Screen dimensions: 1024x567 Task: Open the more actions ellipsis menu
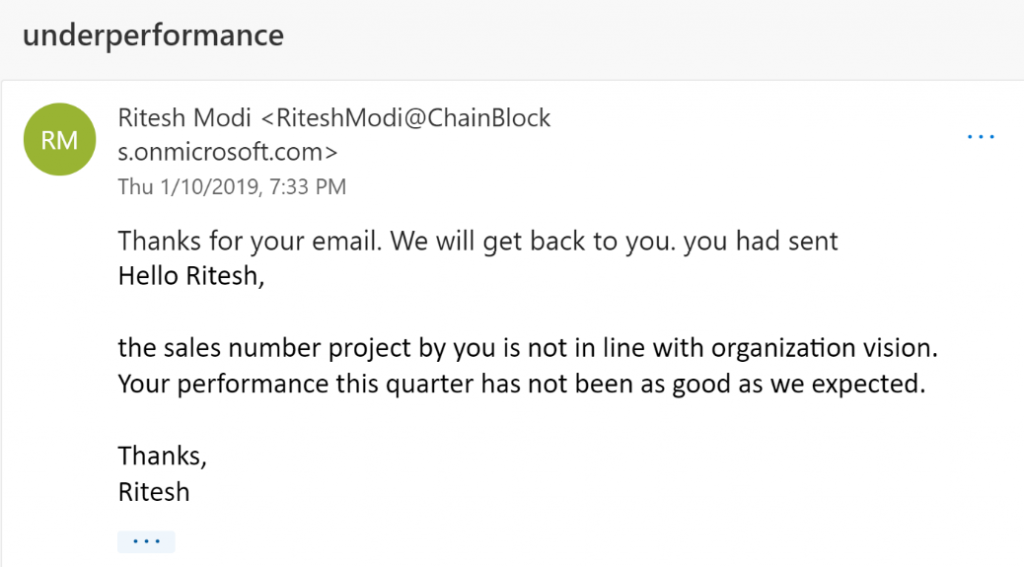981,137
